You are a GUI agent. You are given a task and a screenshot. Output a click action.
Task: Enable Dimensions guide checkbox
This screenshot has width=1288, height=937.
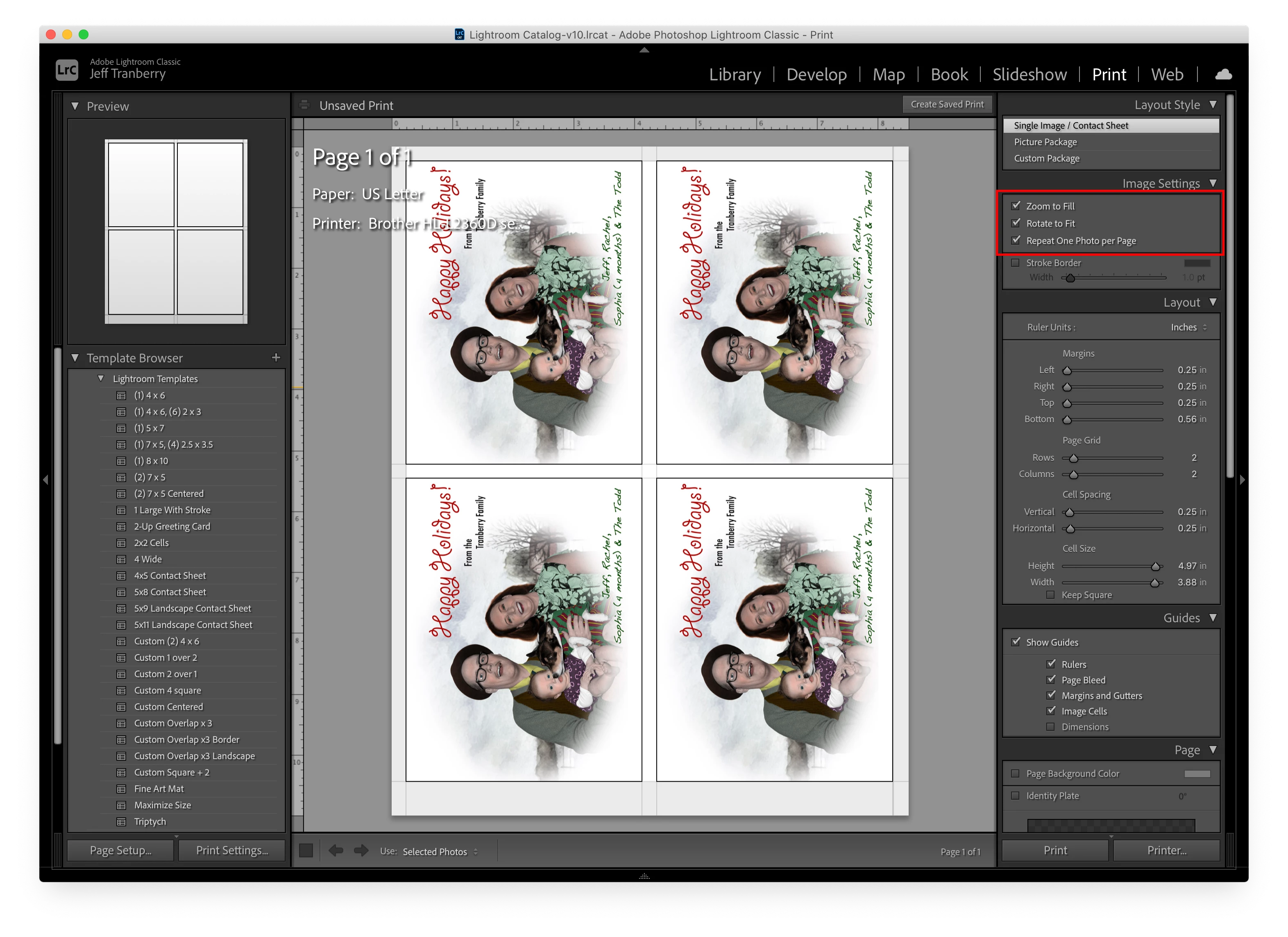tap(1051, 727)
